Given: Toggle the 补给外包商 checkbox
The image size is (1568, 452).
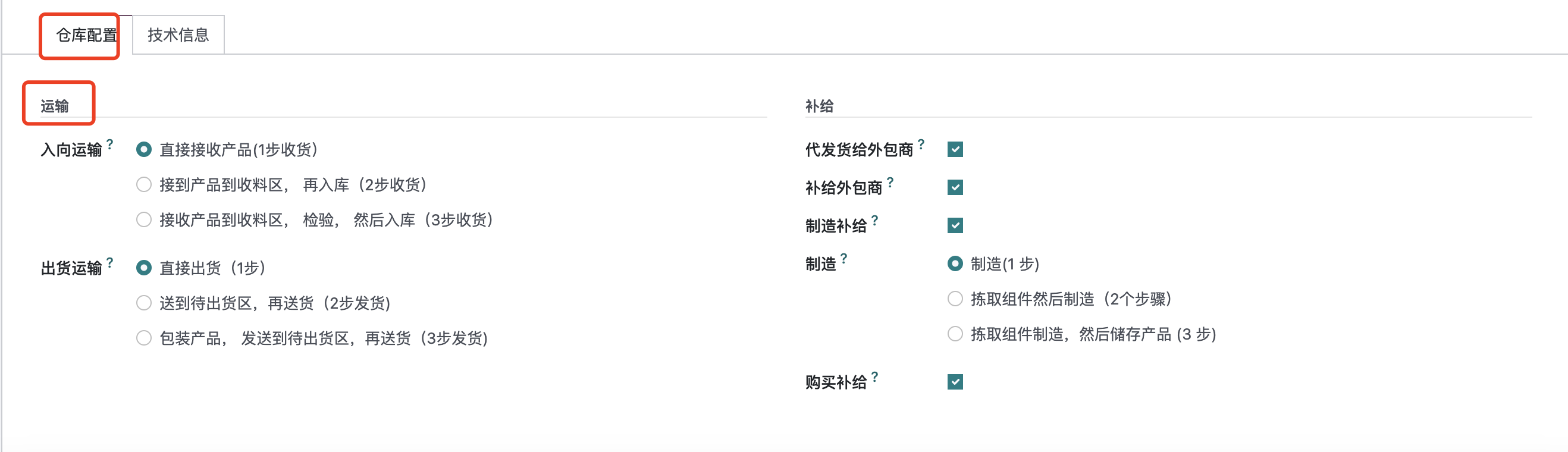Looking at the screenshot, I should point(955,187).
